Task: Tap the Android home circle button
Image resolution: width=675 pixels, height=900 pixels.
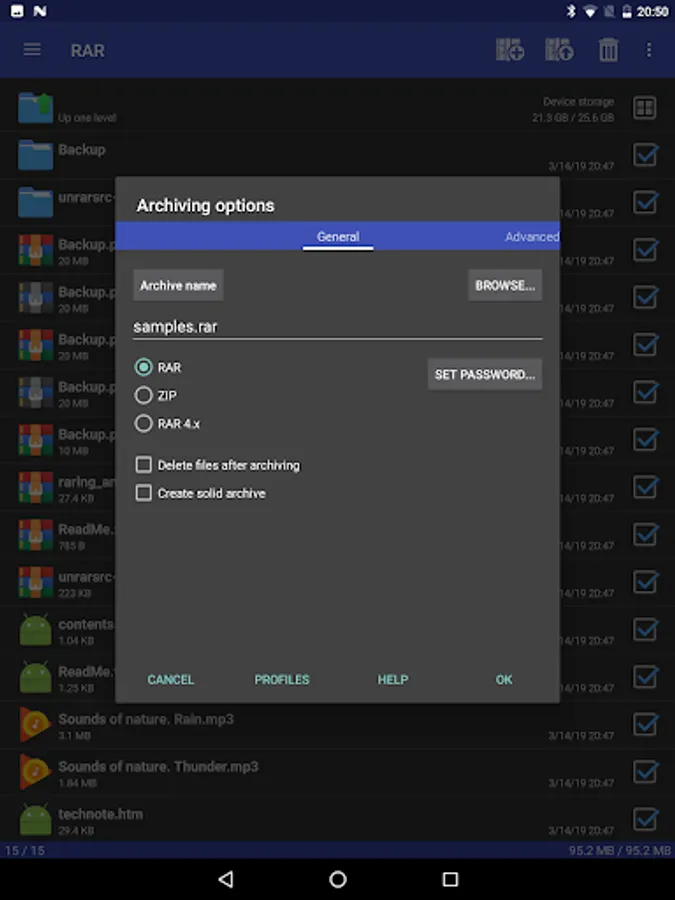Action: 338,879
